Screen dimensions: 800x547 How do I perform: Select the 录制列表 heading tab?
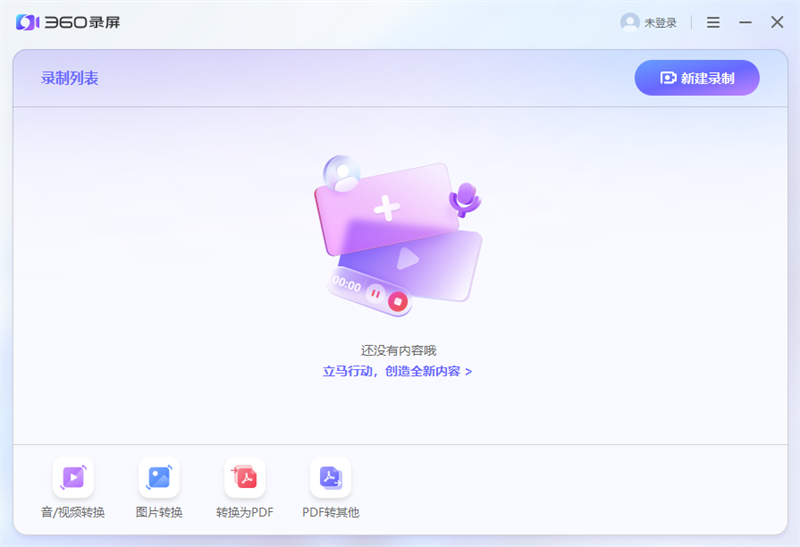tap(70, 78)
